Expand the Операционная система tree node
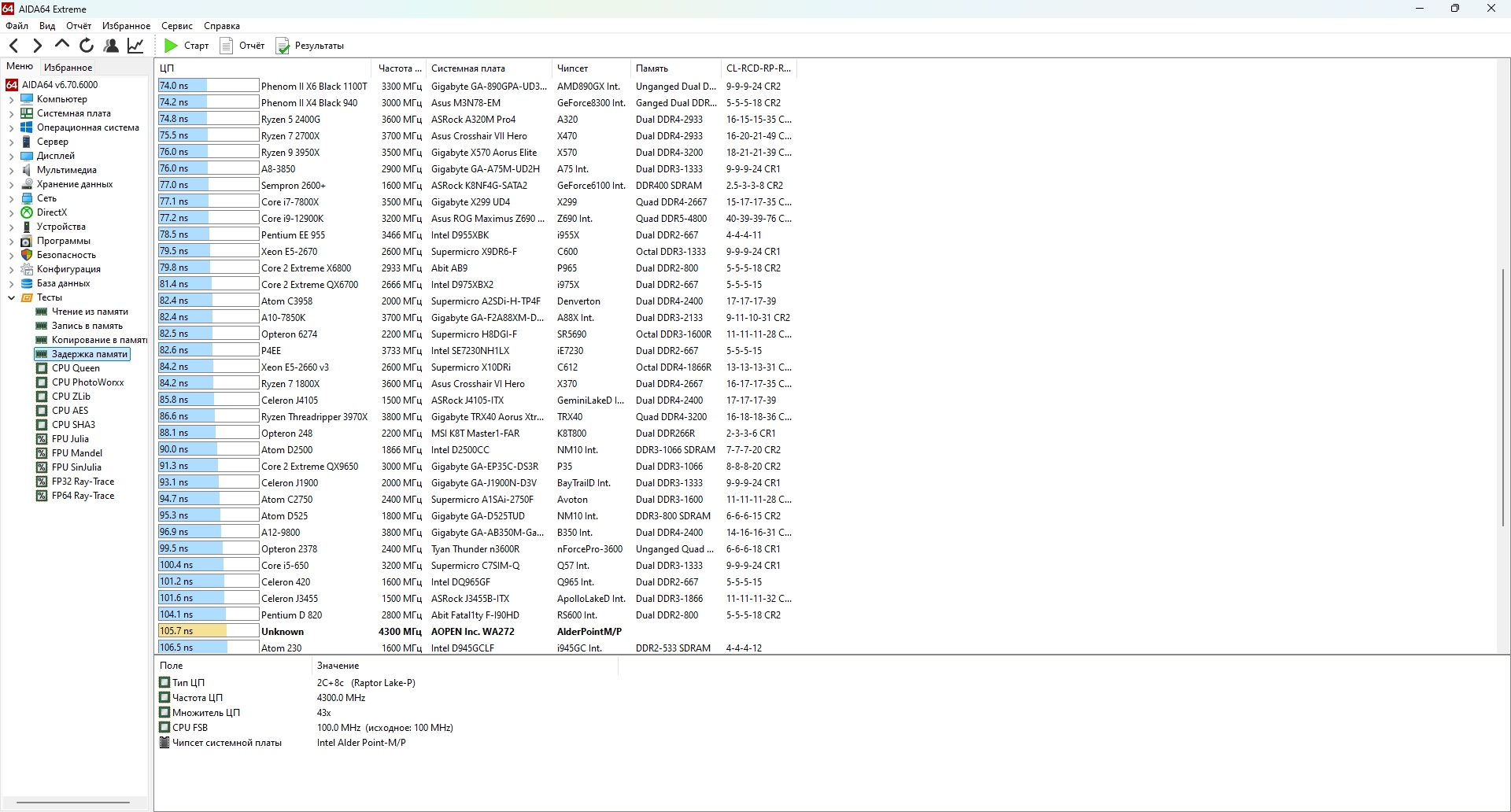The height and width of the screenshot is (812, 1511). (x=11, y=127)
